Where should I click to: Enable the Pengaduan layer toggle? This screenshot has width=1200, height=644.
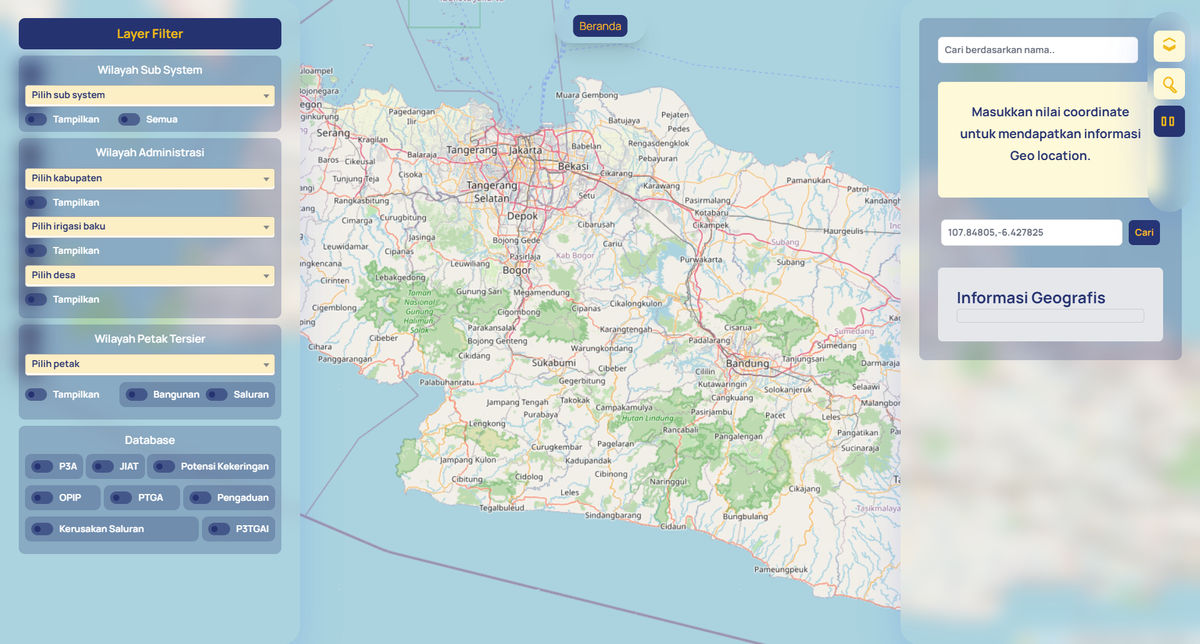click(200, 498)
